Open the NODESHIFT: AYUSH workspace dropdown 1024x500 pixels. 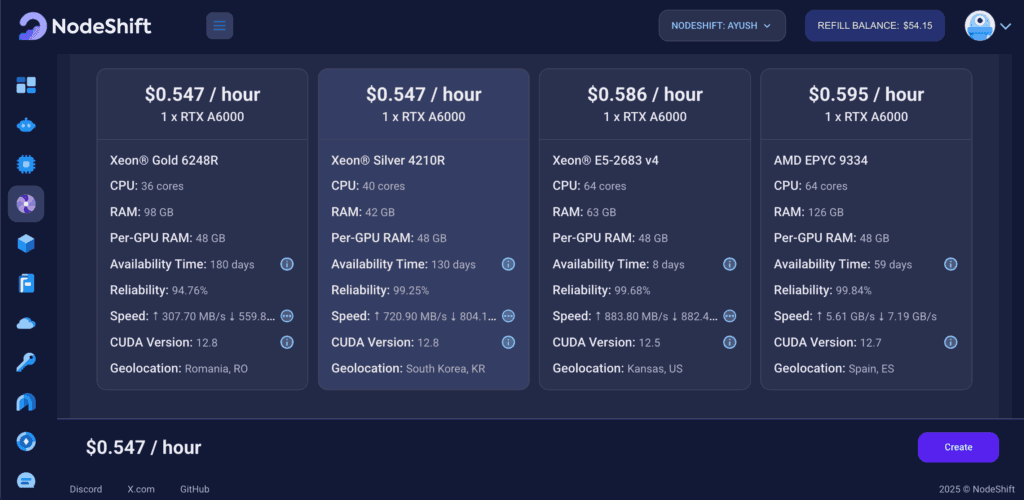[722, 26]
